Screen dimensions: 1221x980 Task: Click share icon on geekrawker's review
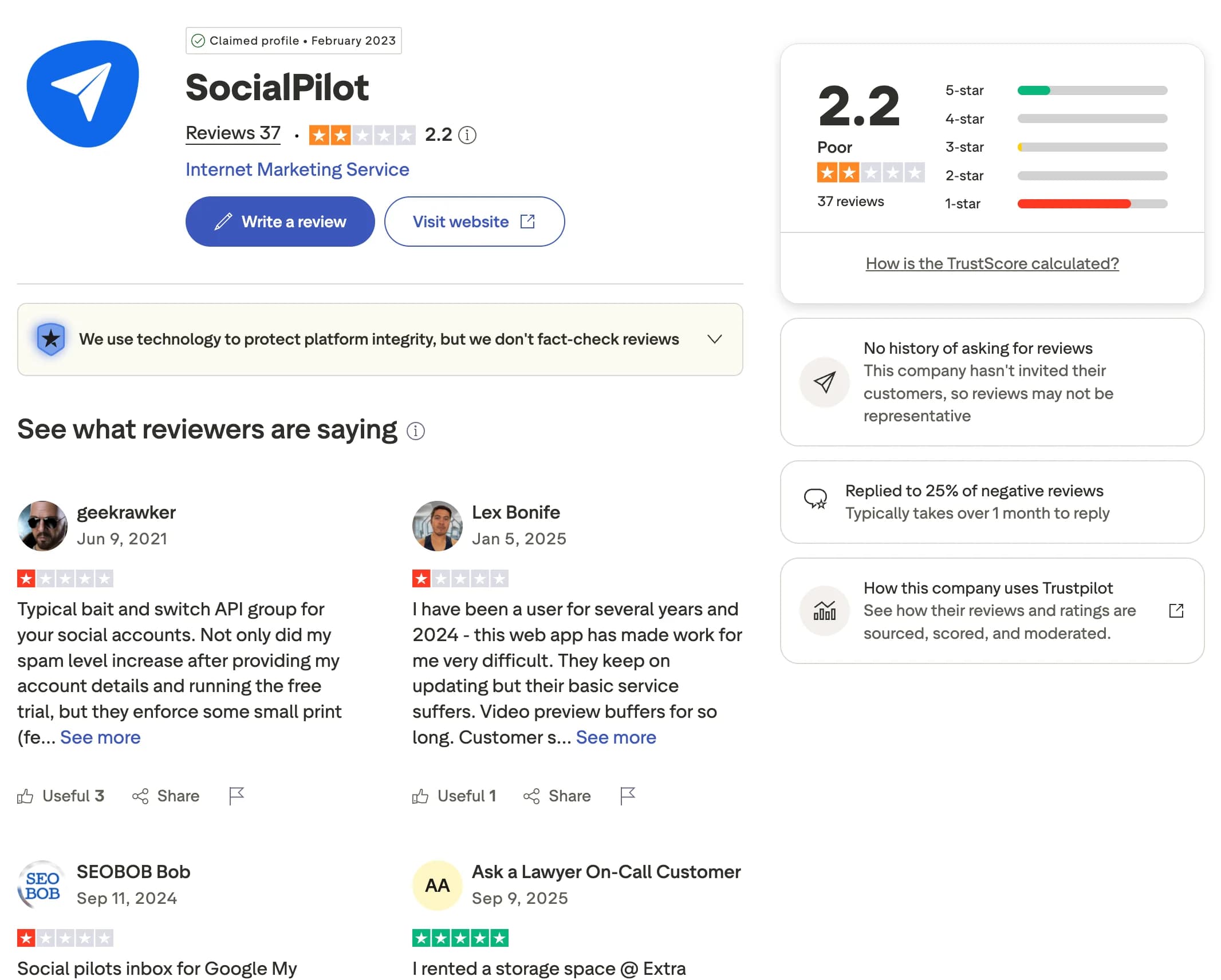pyautogui.click(x=140, y=796)
